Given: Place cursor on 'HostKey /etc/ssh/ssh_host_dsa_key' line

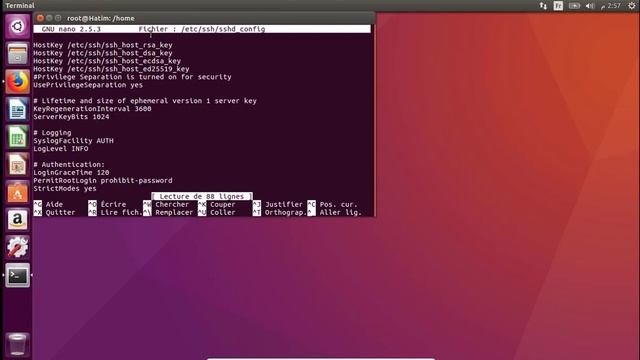Looking at the screenshot, I should (103, 53).
